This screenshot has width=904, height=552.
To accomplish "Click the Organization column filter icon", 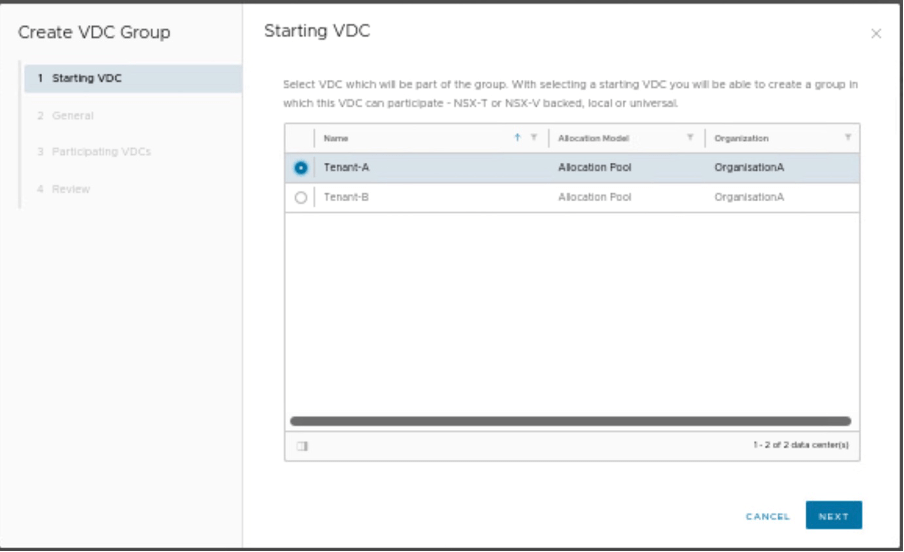I will pyautogui.click(x=848, y=138).
